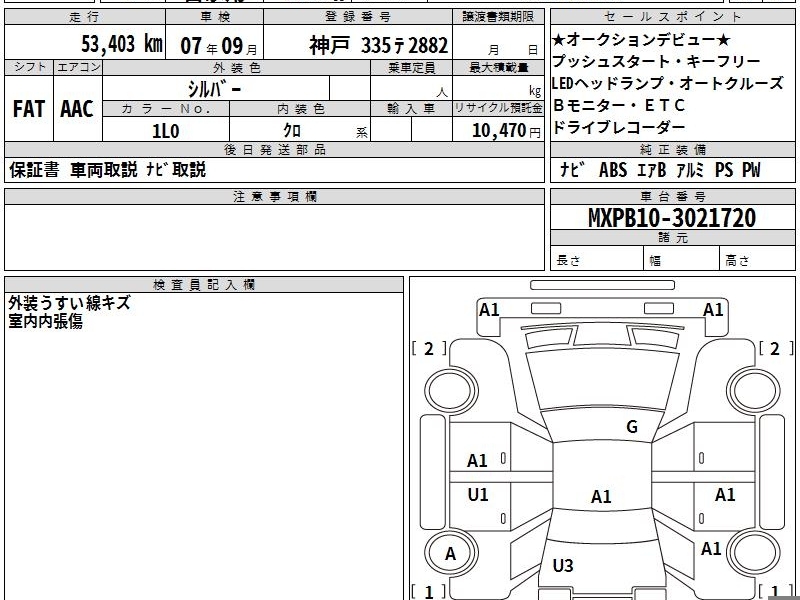Screen dimensions: 800x600
Task: Click the AAC air conditioner value
Action: (x=77, y=109)
